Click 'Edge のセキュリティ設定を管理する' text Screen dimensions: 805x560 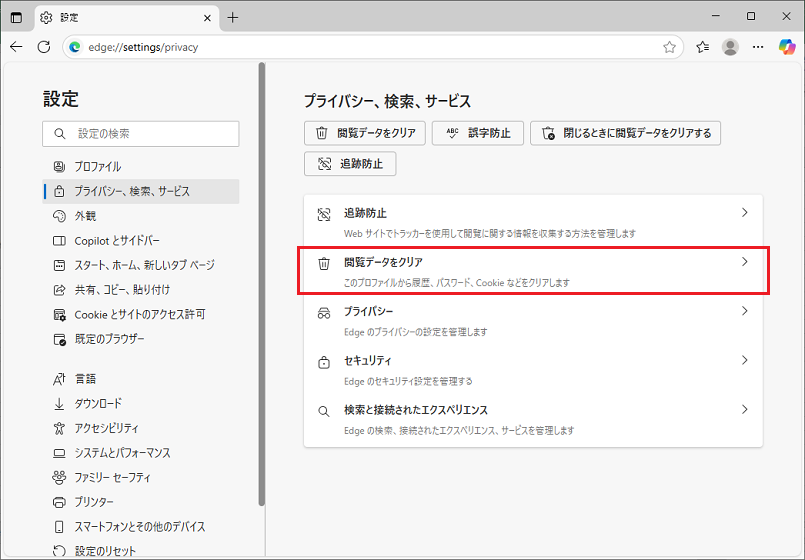point(408,381)
